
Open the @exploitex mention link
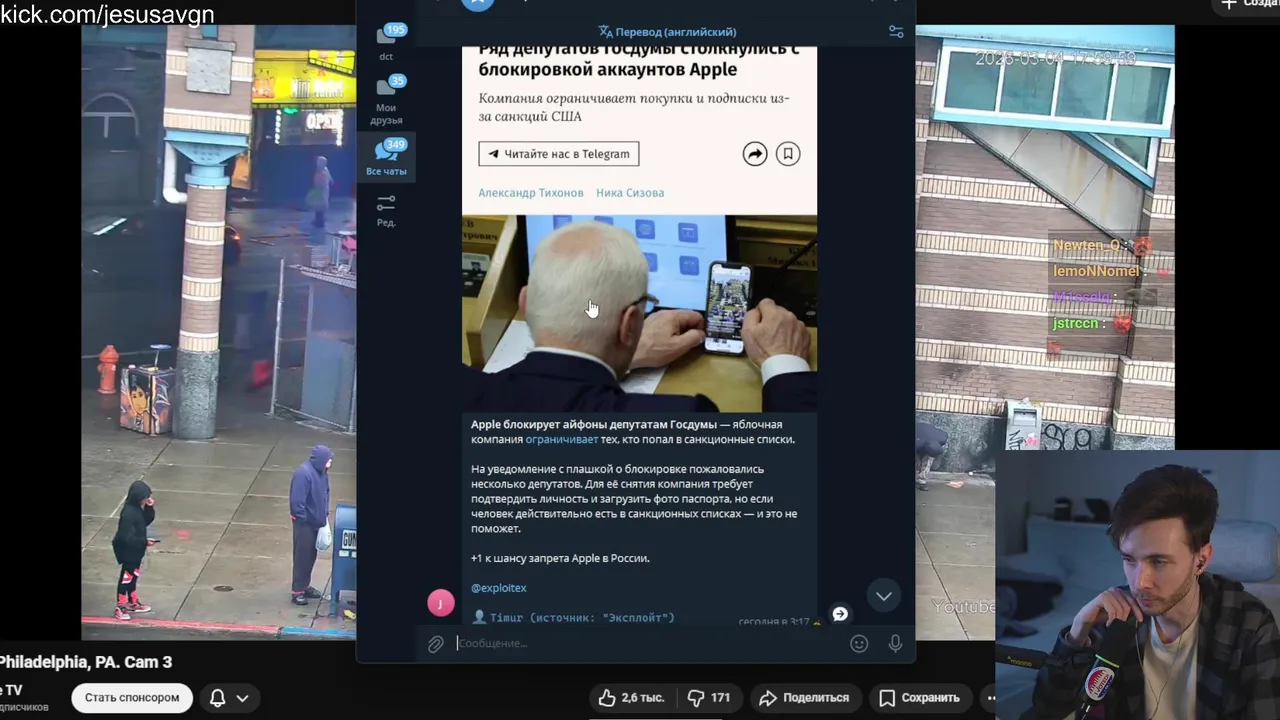pos(499,588)
